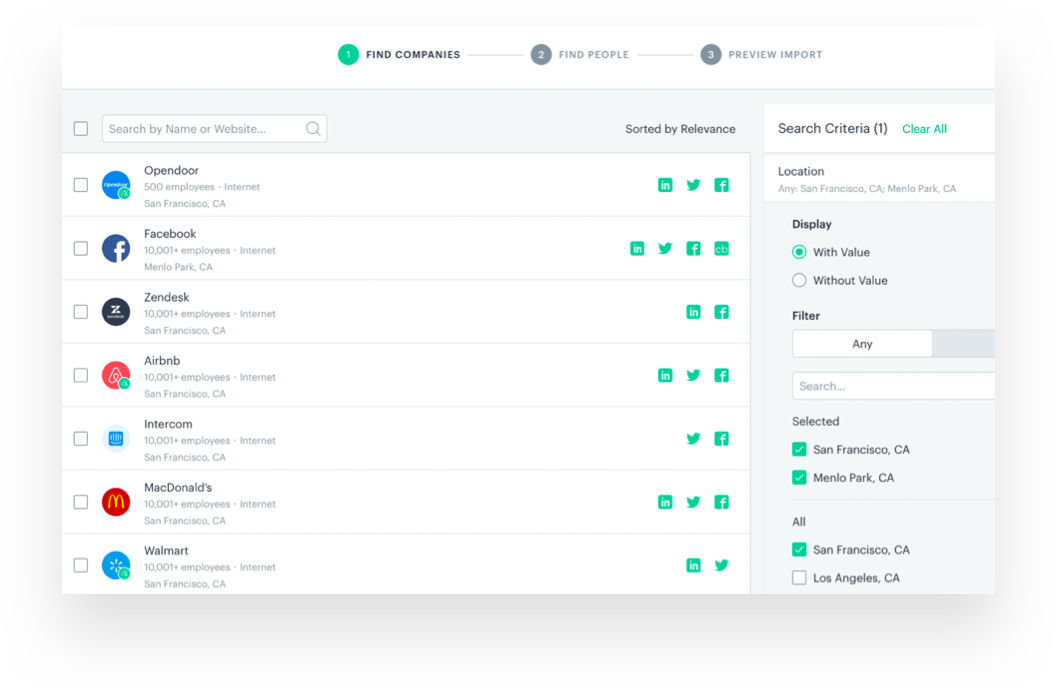The width and height of the screenshot is (1056, 692).
Task: Select the checkbox next to Facebook
Action: [80, 248]
